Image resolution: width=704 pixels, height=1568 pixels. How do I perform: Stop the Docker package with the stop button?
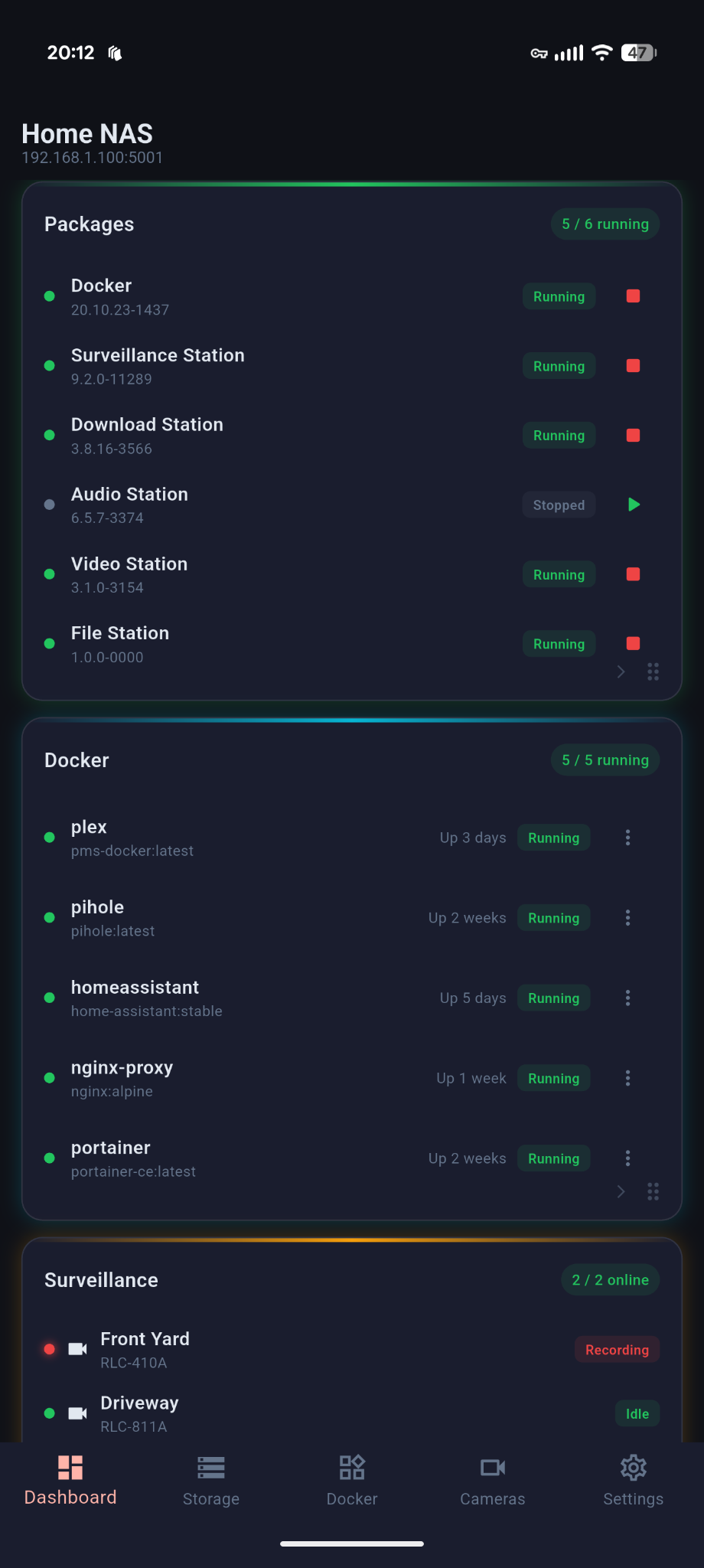[632, 296]
